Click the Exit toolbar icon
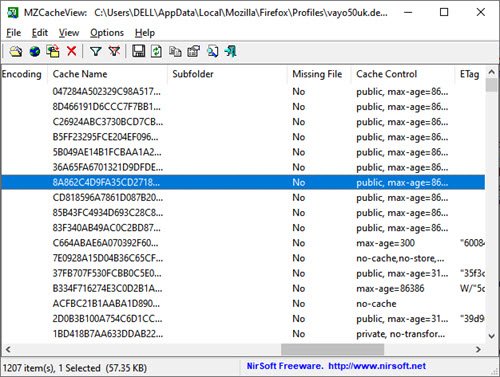 coord(230,51)
